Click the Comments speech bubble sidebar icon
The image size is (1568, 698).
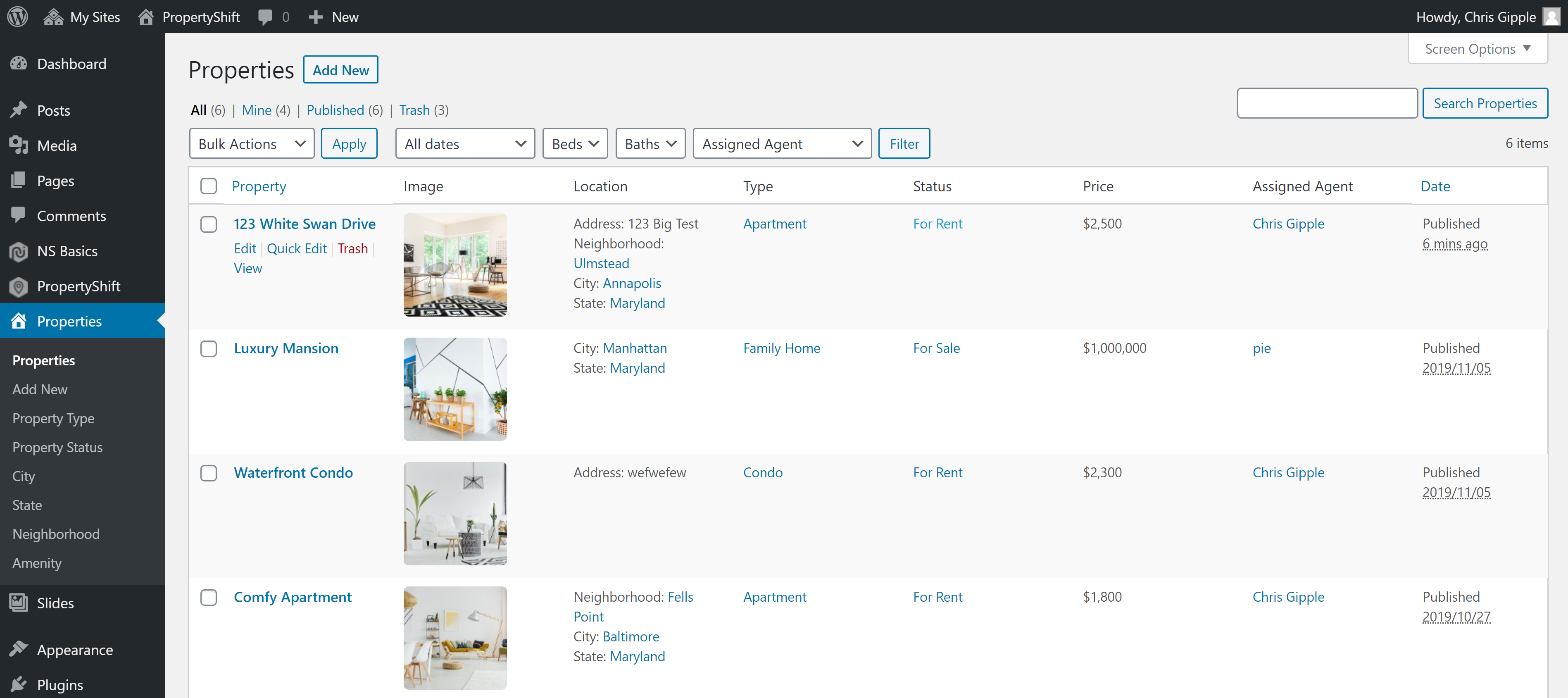tap(19, 215)
